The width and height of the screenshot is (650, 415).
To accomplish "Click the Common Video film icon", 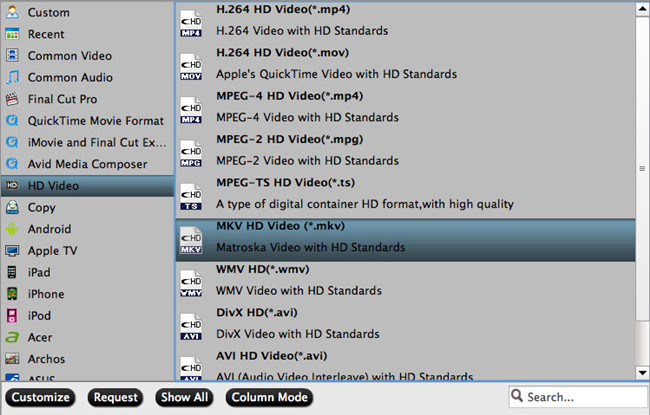I will [x=12, y=55].
